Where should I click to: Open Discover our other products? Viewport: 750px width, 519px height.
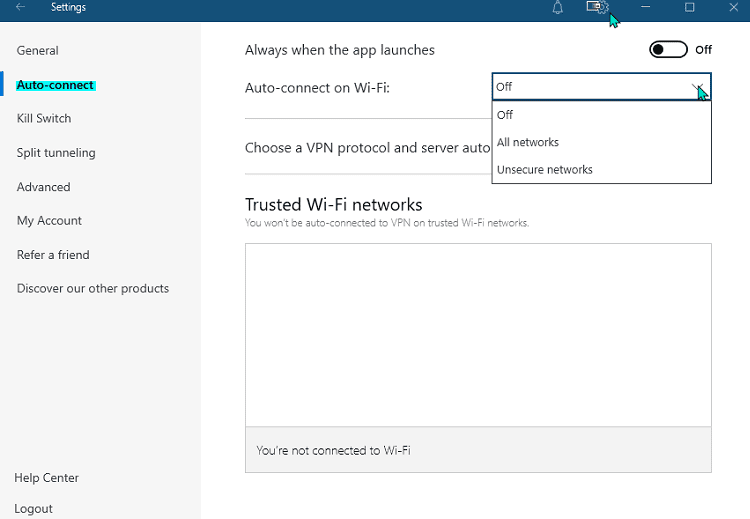pyautogui.click(x=93, y=288)
